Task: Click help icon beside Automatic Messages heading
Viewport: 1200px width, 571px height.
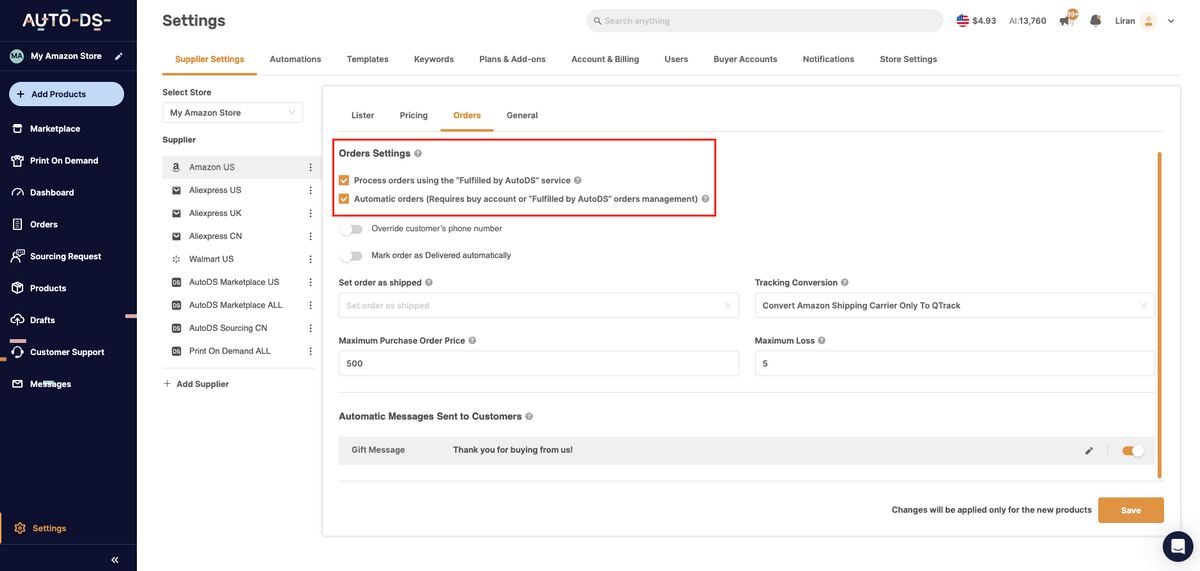Action: (x=529, y=416)
